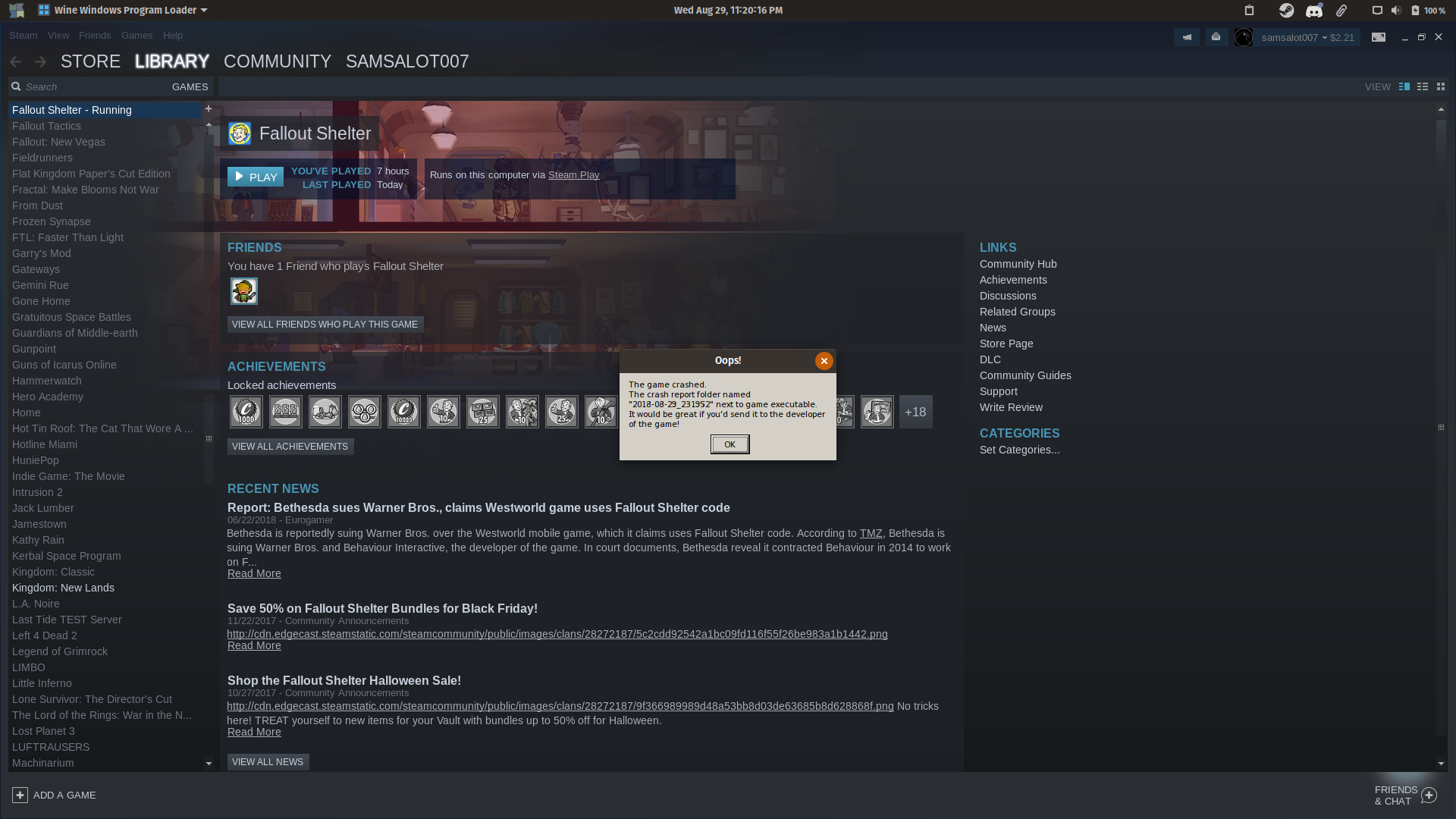Click the main page scroll up arrow
The image size is (1456, 819).
(1441, 109)
